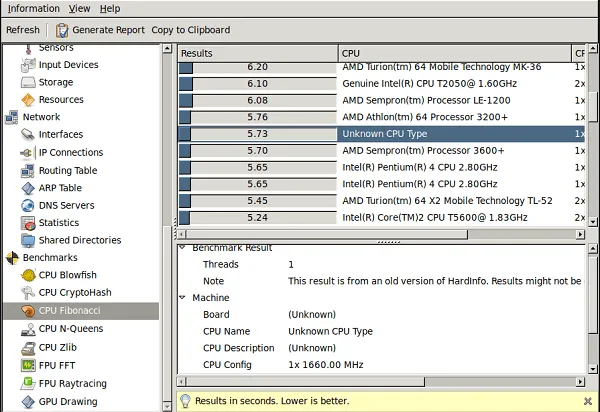Screen dimensions: 600x412
Task: Click the CPU CryptoHash icon
Action: pyautogui.click(x=28, y=293)
